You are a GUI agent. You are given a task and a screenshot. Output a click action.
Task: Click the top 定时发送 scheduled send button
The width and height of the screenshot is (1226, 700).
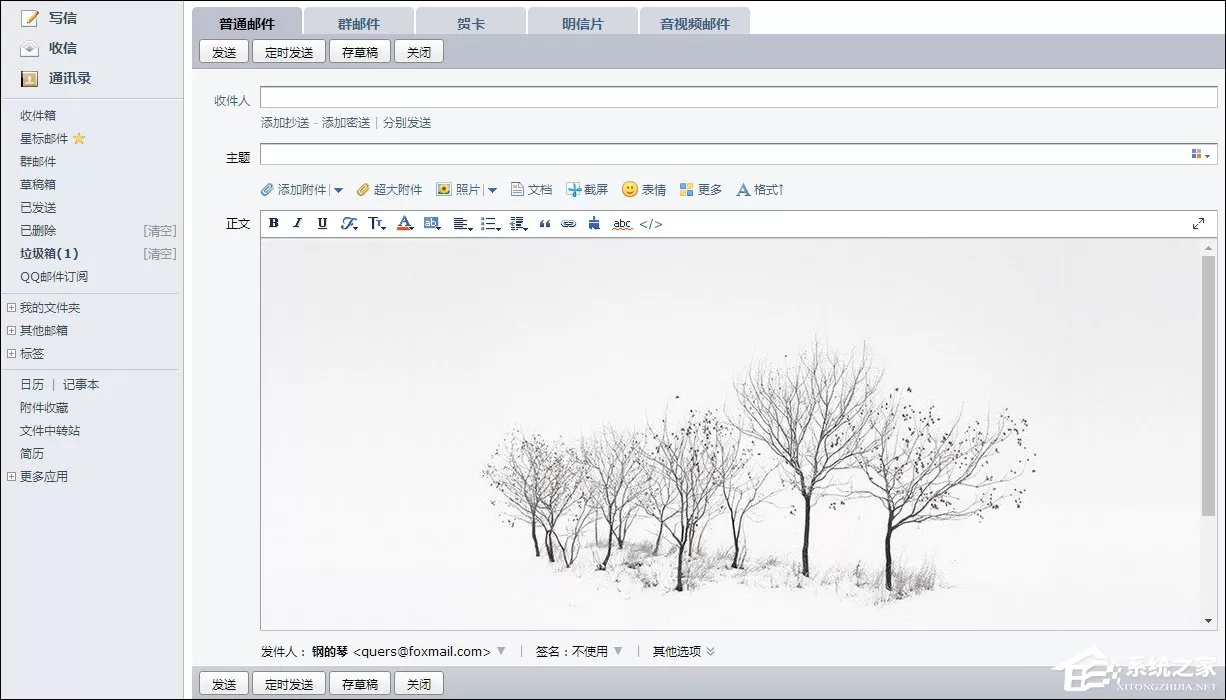coord(289,52)
